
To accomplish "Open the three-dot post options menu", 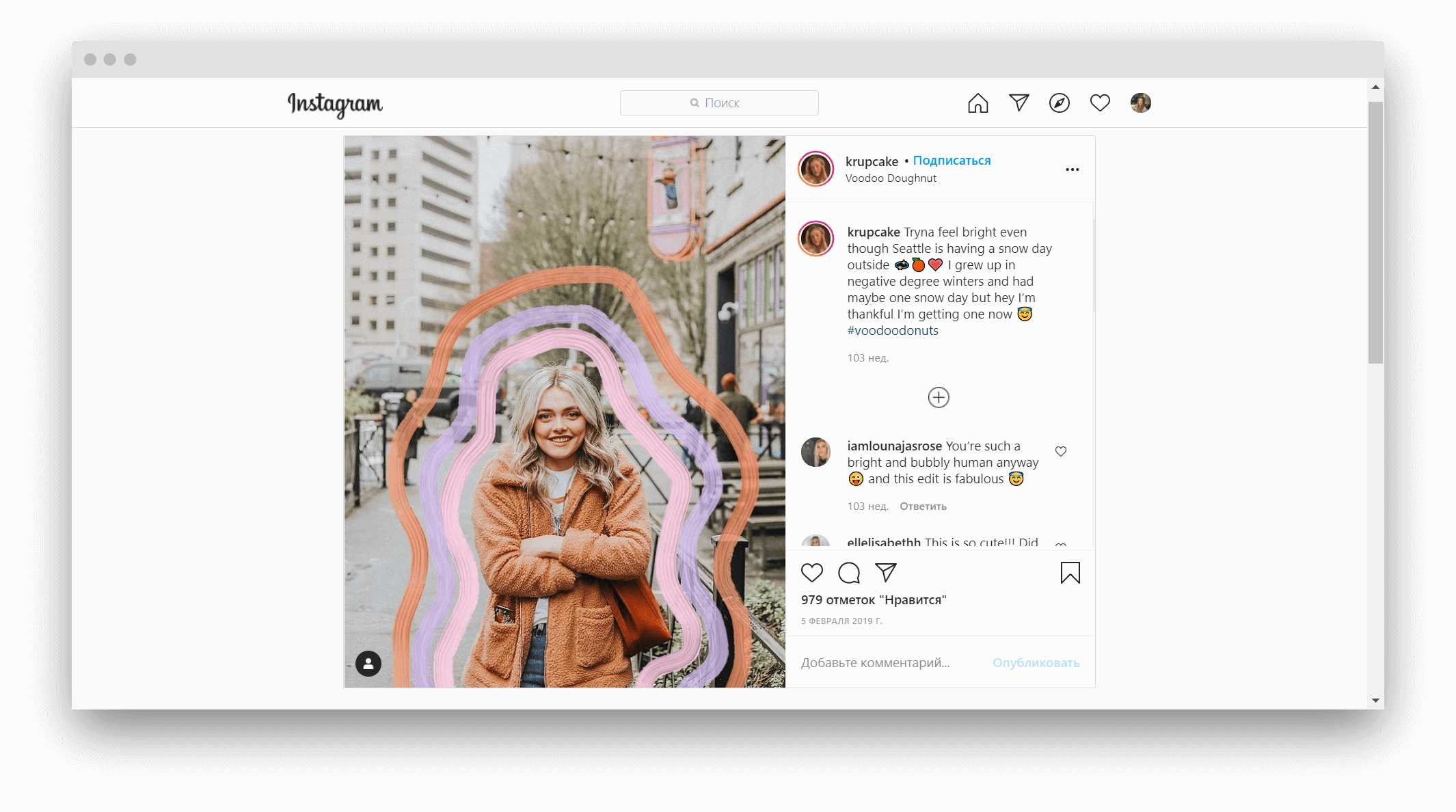I will point(1072,170).
